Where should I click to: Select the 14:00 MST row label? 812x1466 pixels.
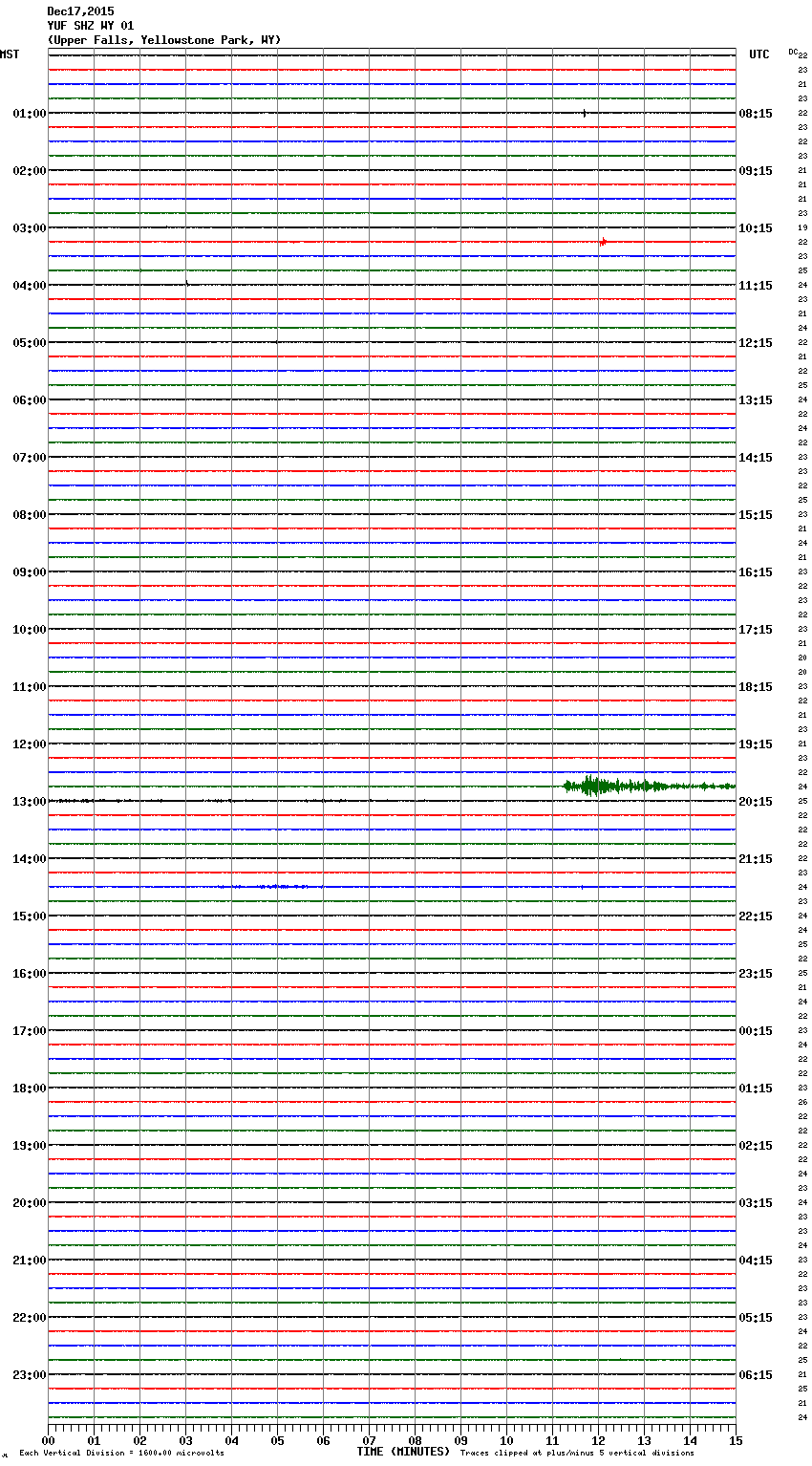29,859
